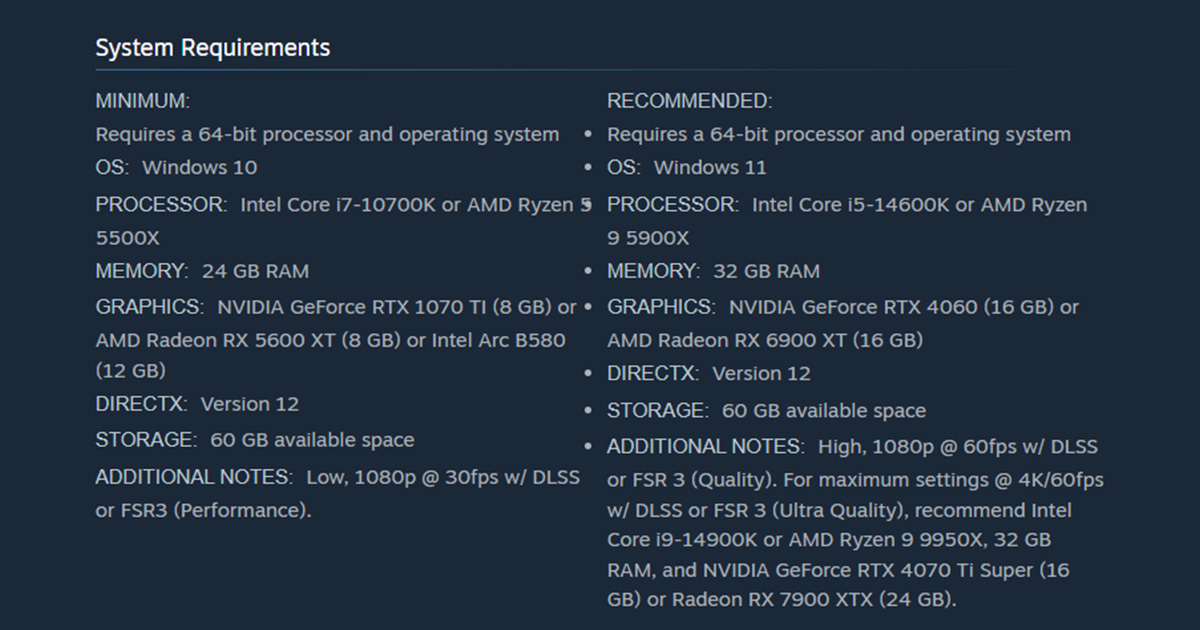Click the System Requirements heading

coord(212,47)
